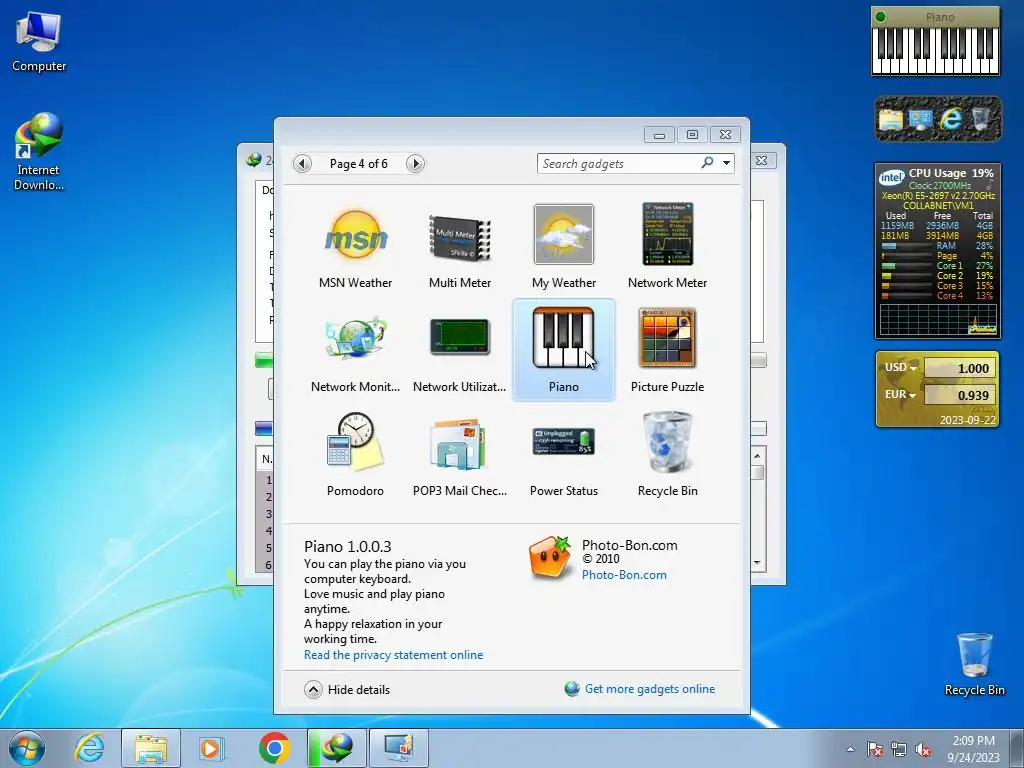Maximize the Gadget Gallery window
Screen dimensions: 1024x768
pyautogui.click(x=692, y=135)
